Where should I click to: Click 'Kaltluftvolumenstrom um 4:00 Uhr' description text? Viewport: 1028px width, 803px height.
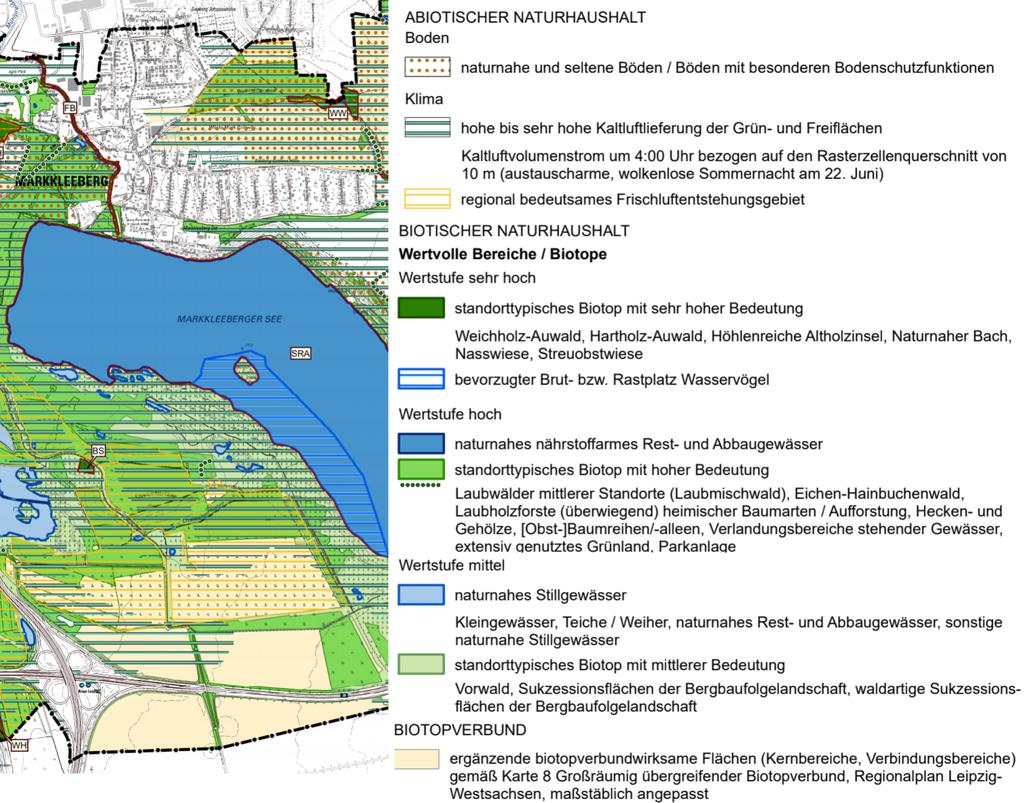tap(734, 165)
